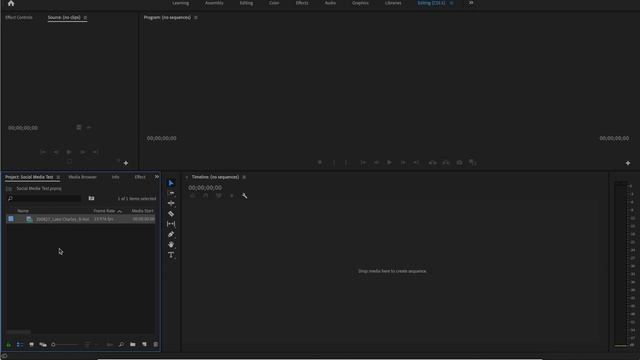Click the Home icon in the top bar
The image size is (640, 360).
click(11, 3)
